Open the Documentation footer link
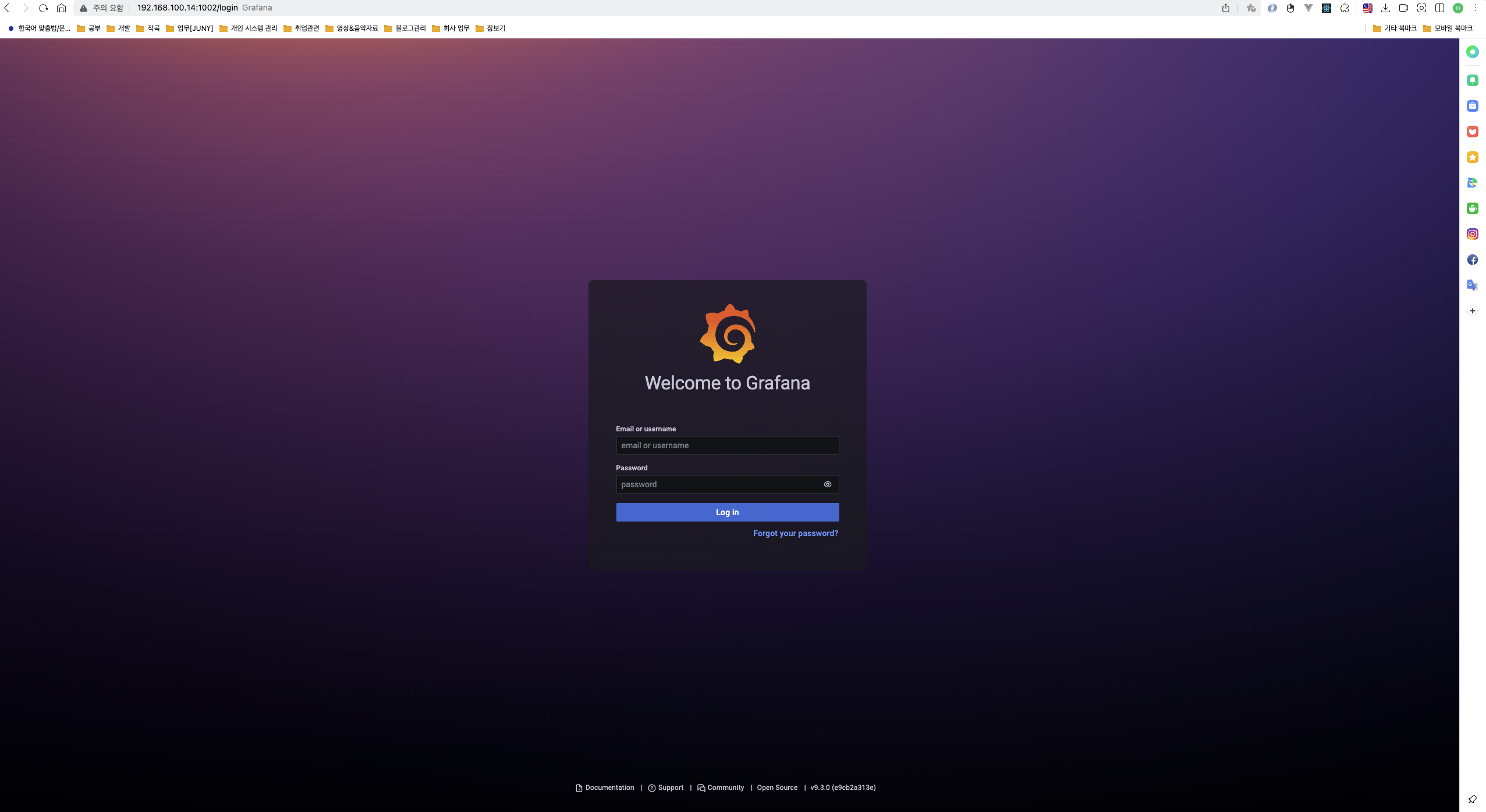Screen dimensions: 1486x812 (609, 788)
